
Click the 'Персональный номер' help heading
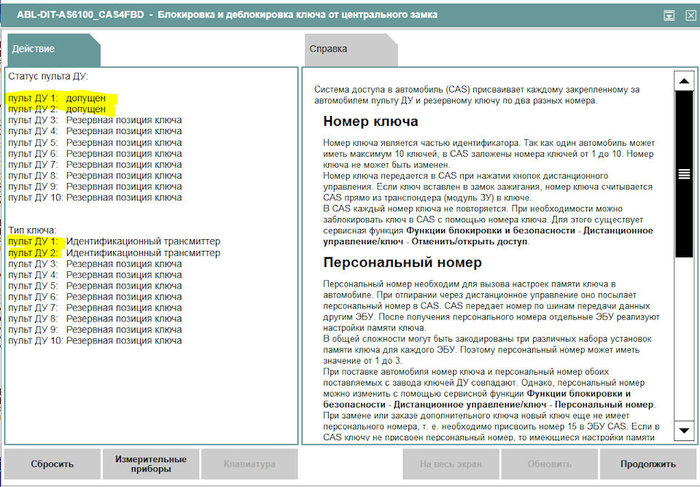(x=402, y=262)
